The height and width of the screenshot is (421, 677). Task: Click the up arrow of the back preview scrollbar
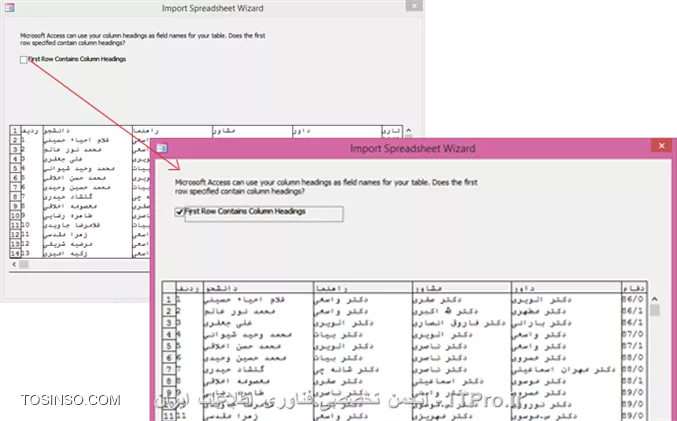tap(408, 130)
